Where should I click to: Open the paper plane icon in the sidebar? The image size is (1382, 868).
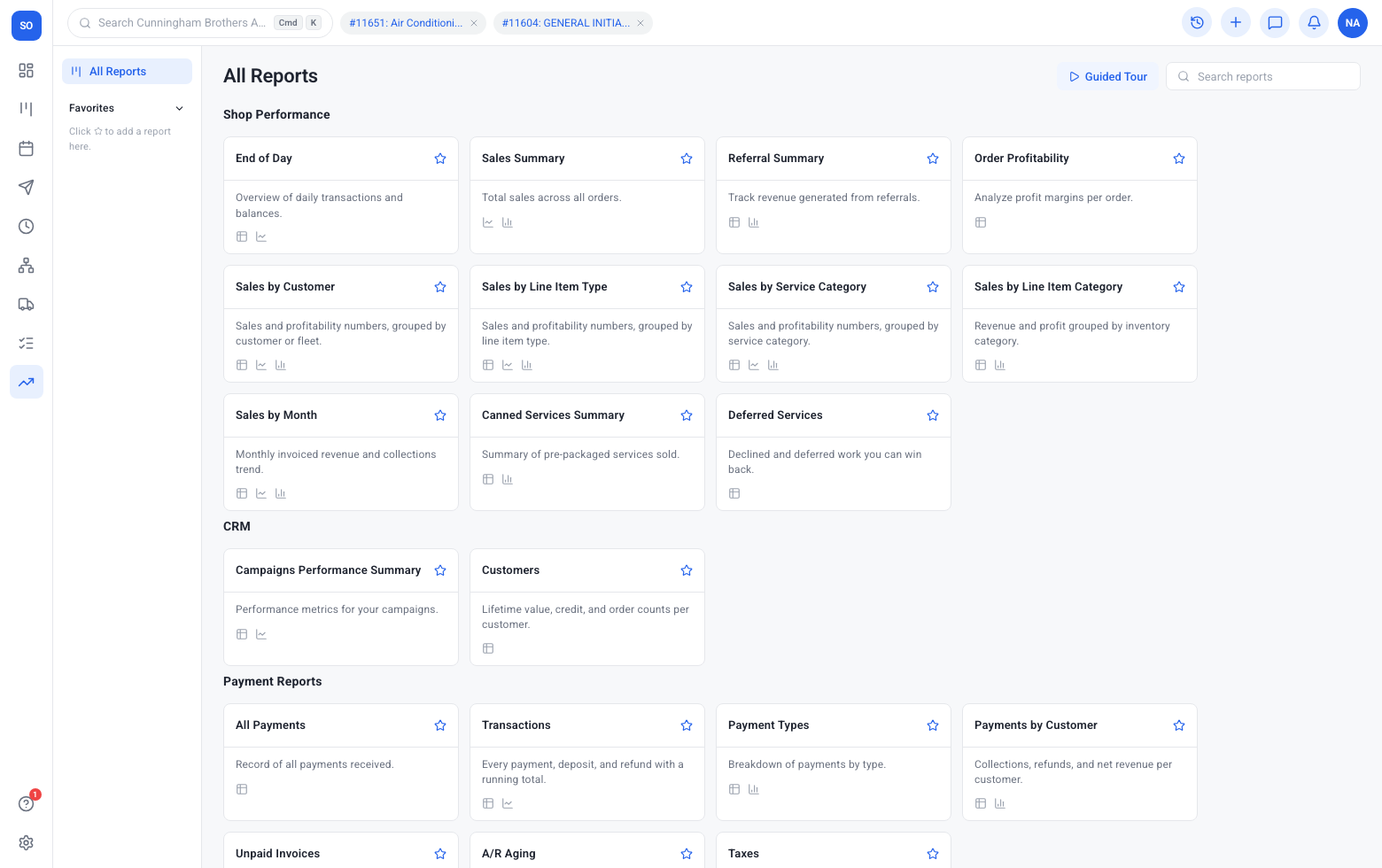(27, 187)
